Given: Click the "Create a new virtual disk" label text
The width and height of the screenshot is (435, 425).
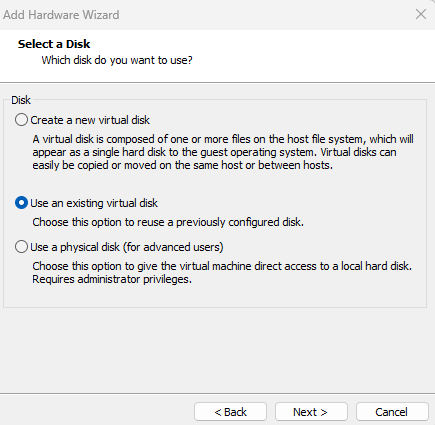Looking at the screenshot, I should 90,120.
